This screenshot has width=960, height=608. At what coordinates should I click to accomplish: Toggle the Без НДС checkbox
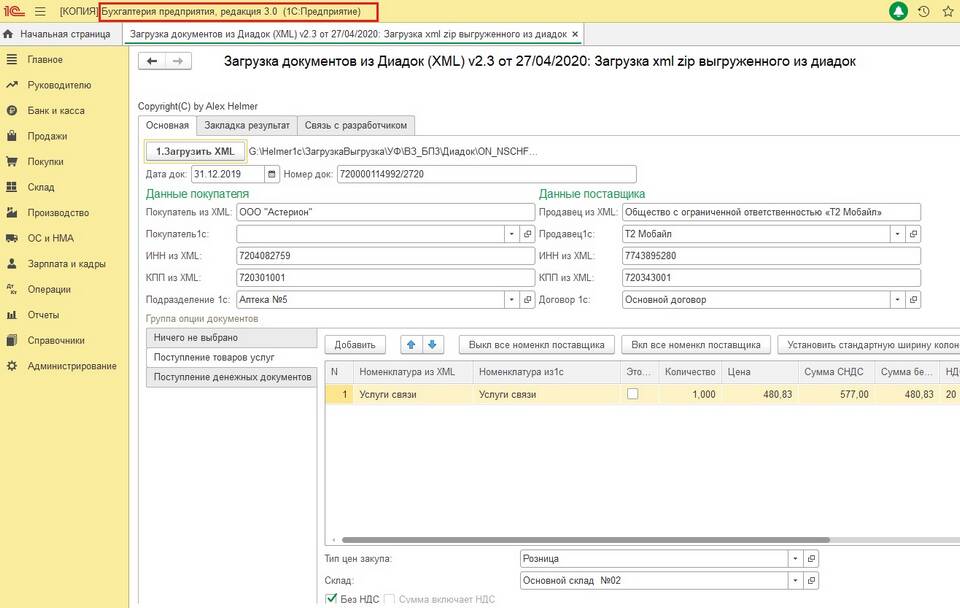tap(331, 599)
